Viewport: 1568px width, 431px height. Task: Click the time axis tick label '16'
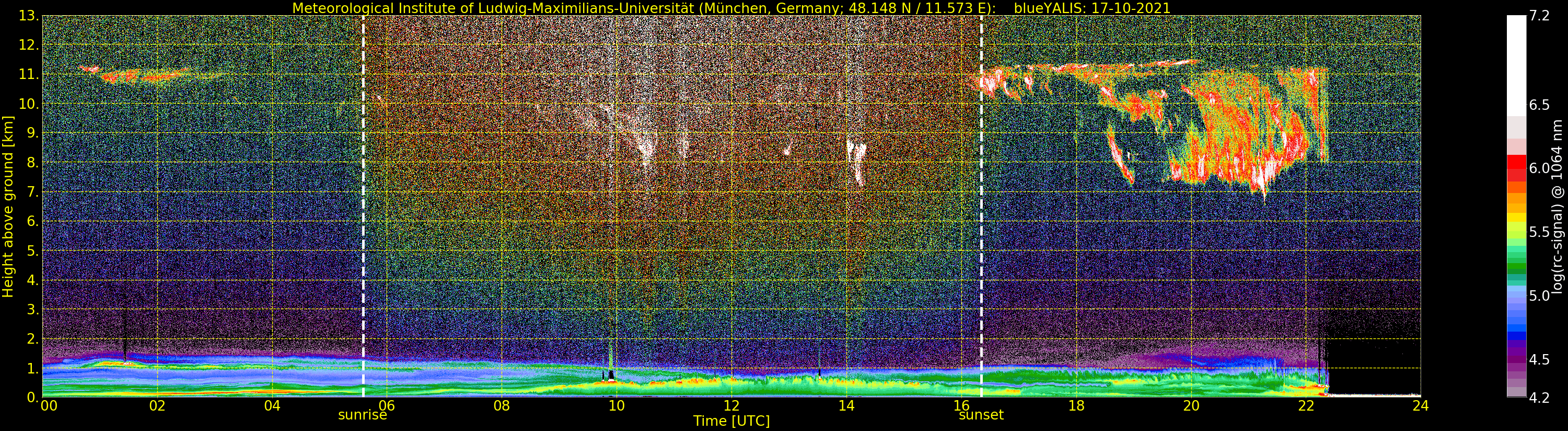click(961, 406)
